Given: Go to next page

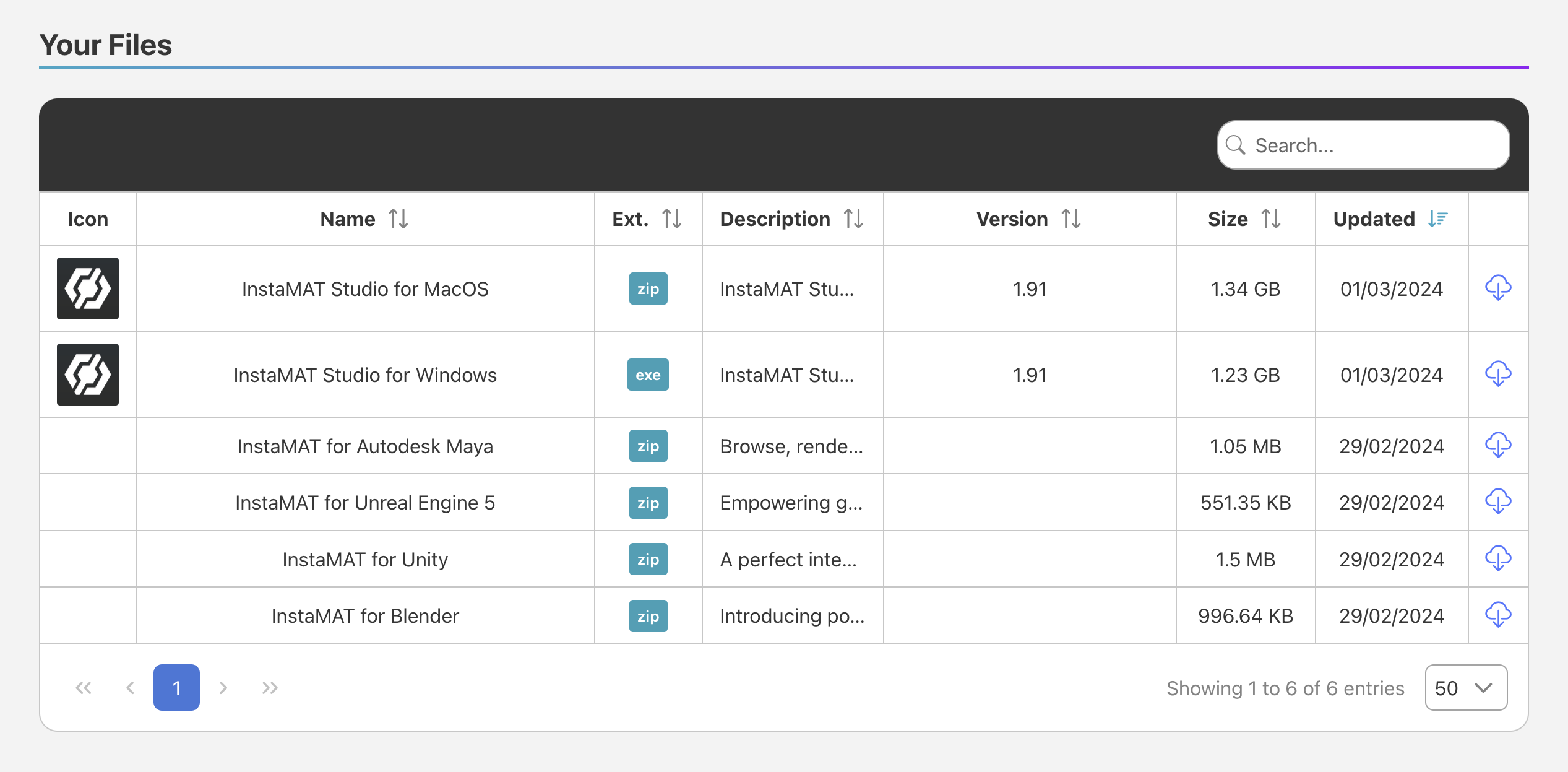Looking at the screenshot, I should tap(223, 688).
